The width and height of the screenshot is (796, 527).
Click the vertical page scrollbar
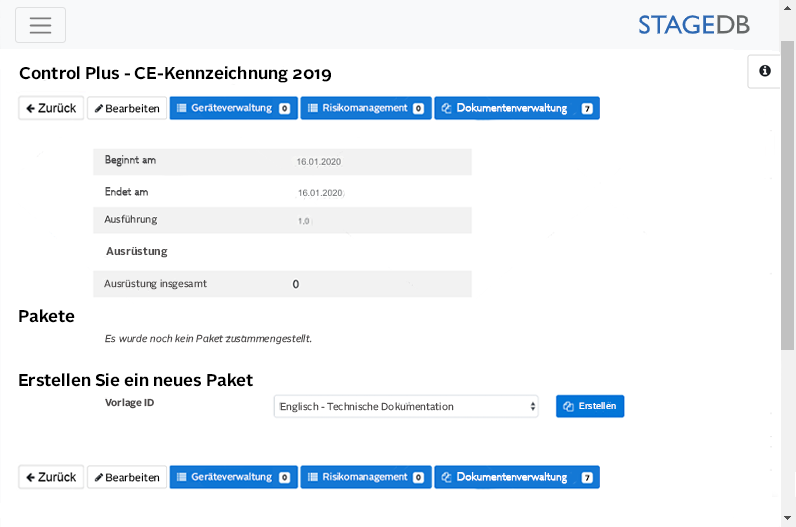(x=788, y=200)
